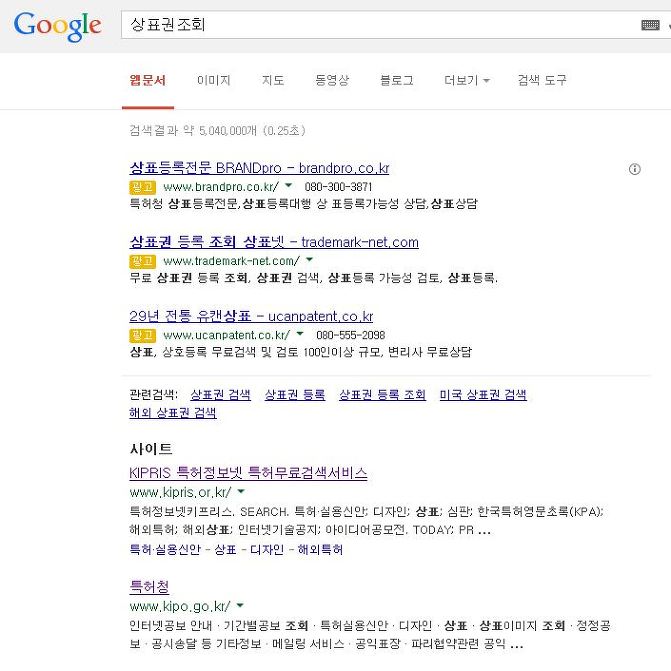Screen dimensions: 671x671
Task: Expand the arrow next to www.kipris.or.kr
Action: click(241, 491)
